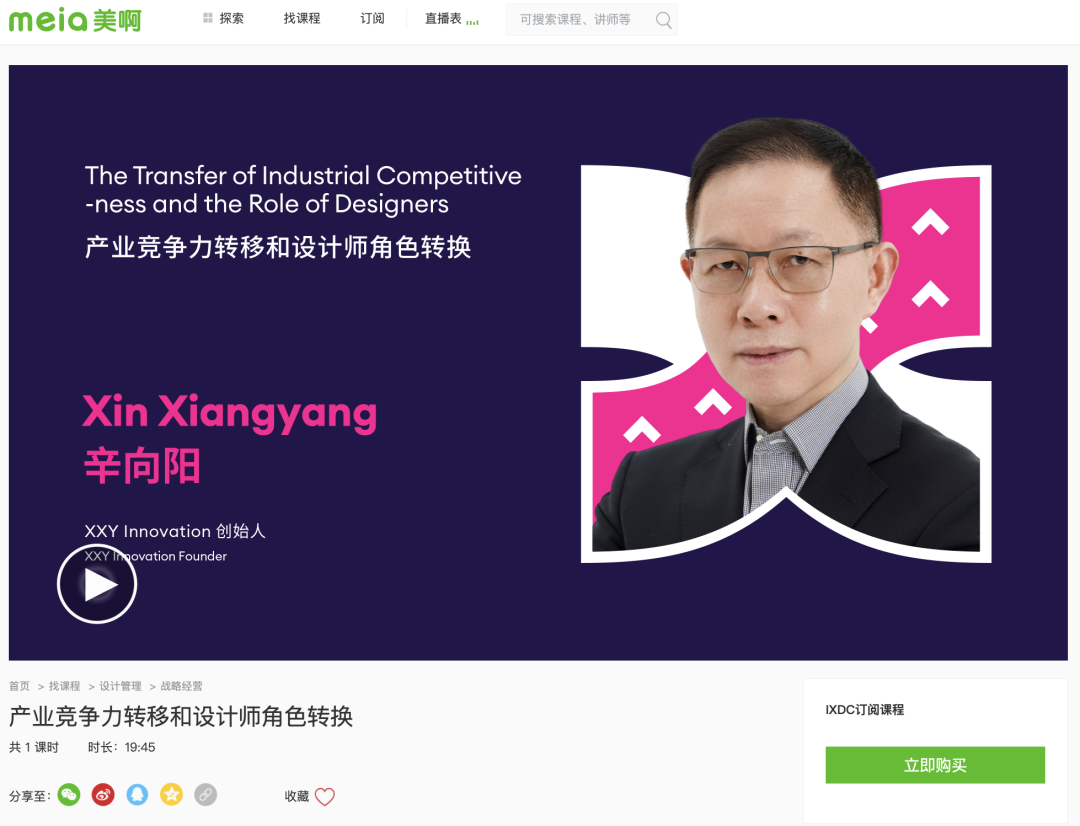1080x826 pixels.
Task: Click the 探索 grid icon
Action: coord(207,18)
